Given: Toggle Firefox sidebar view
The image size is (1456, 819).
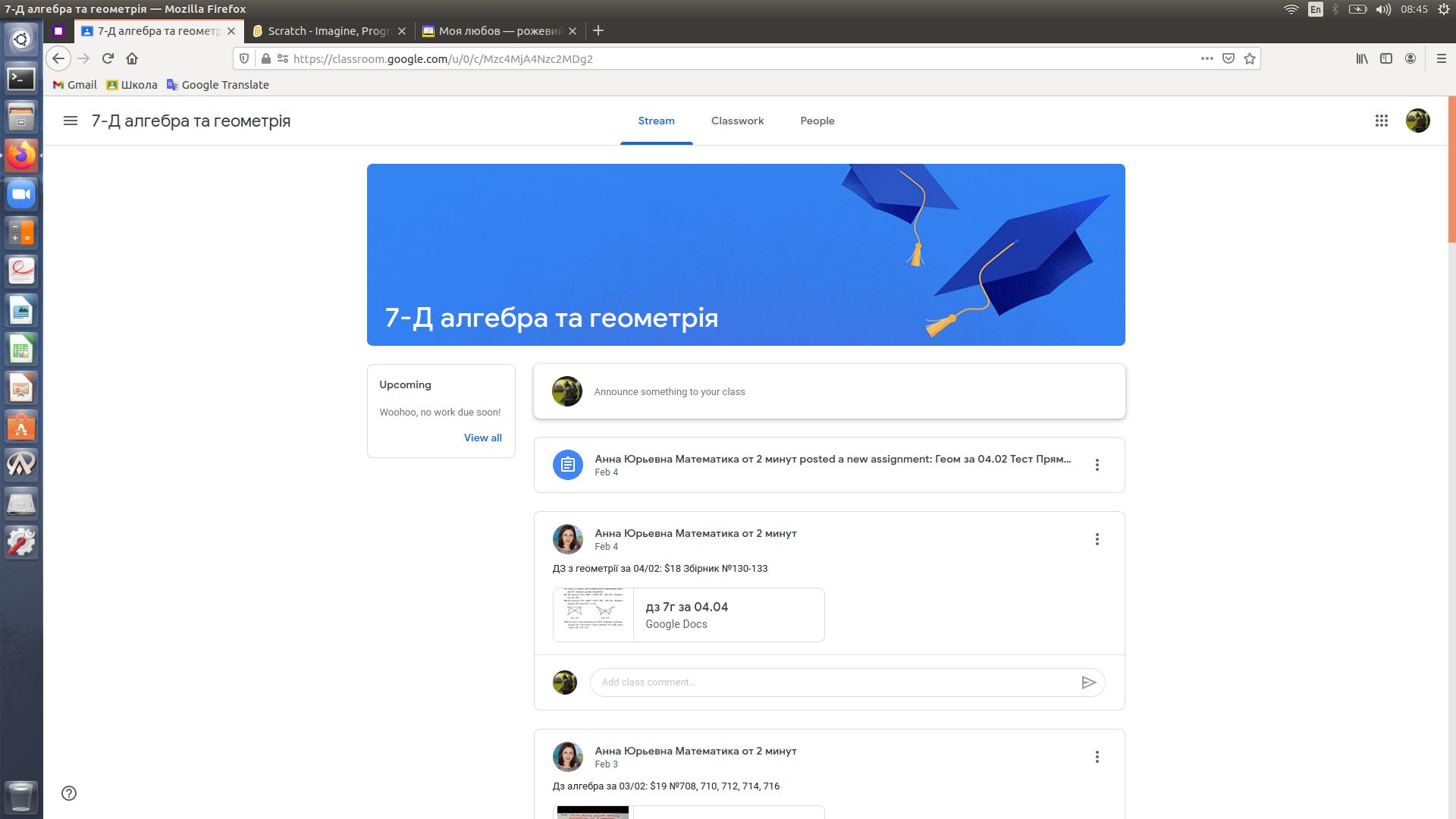Looking at the screenshot, I should coord(1386,58).
